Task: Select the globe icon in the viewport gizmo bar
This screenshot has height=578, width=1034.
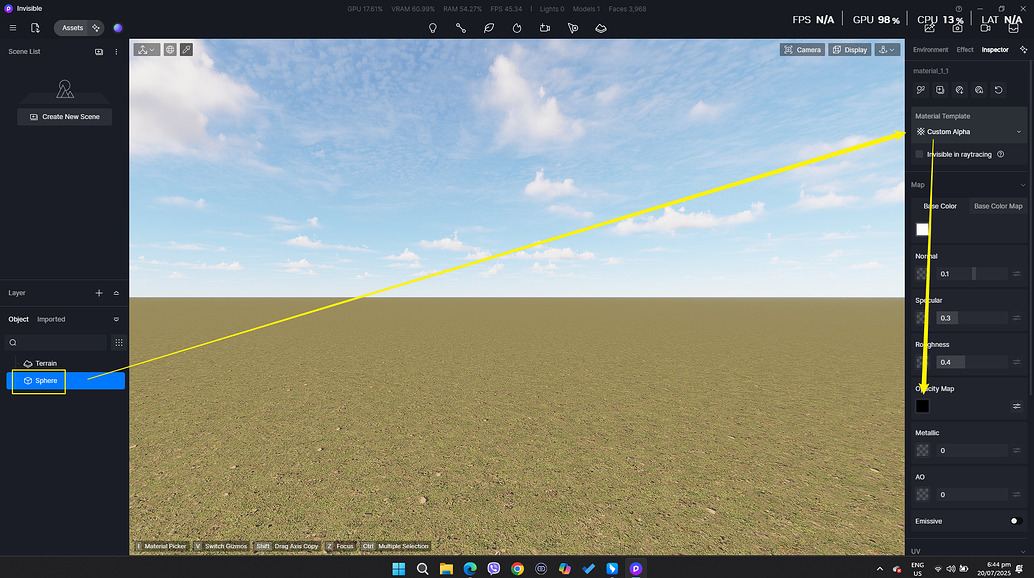Action: pyautogui.click(x=170, y=48)
